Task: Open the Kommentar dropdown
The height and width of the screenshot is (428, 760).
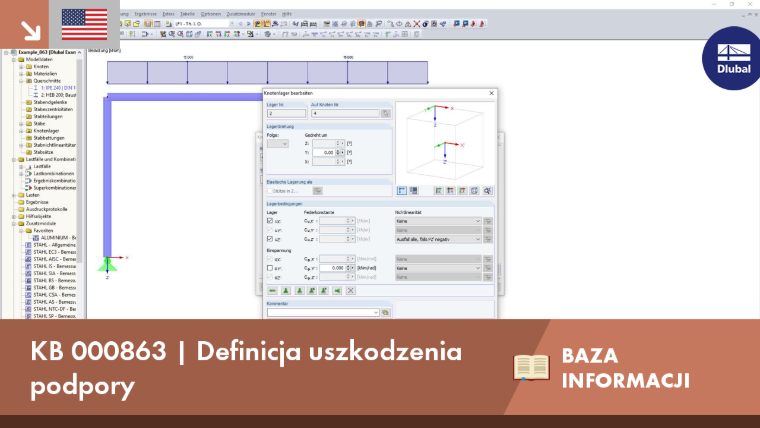Action: (323, 313)
